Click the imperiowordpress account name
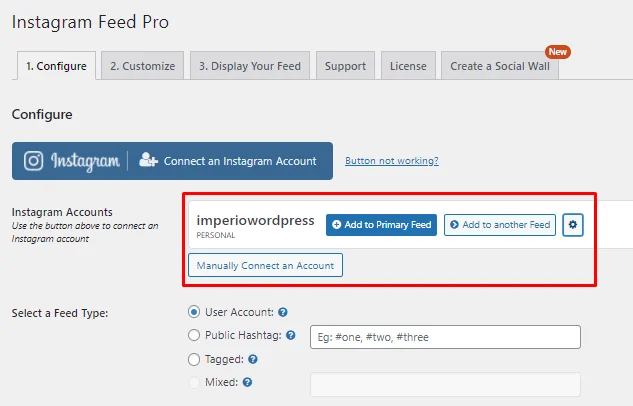This screenshot has width=633, height=406. point(255,220)
